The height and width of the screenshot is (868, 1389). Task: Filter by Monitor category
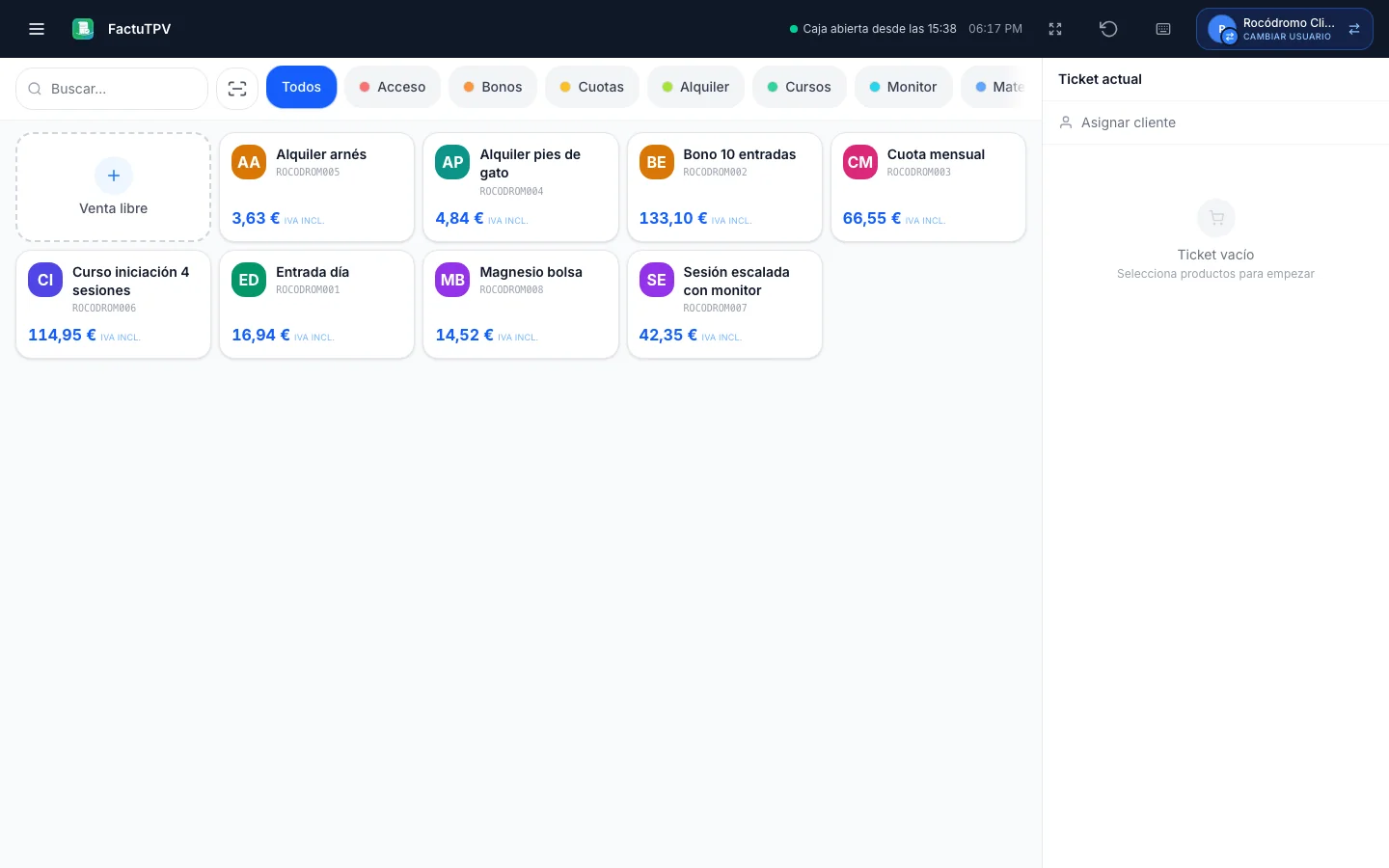[x=904, y=87]
